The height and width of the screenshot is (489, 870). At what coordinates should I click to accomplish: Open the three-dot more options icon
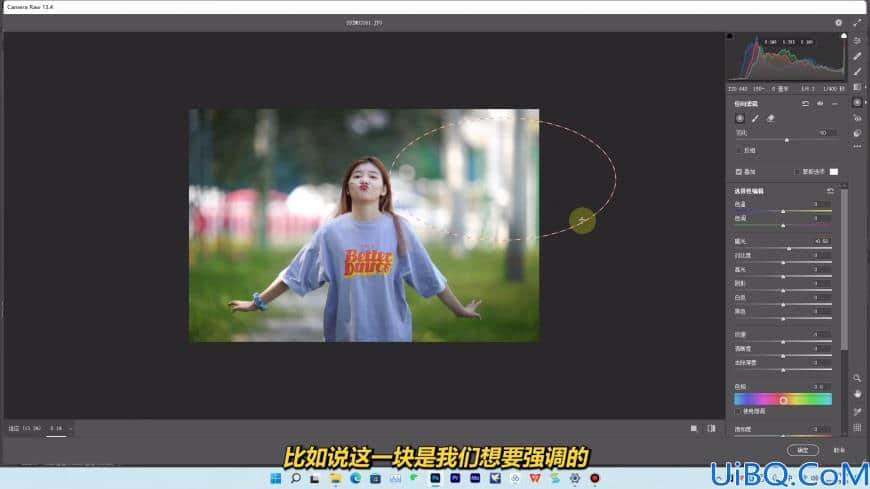coord(857,147)
